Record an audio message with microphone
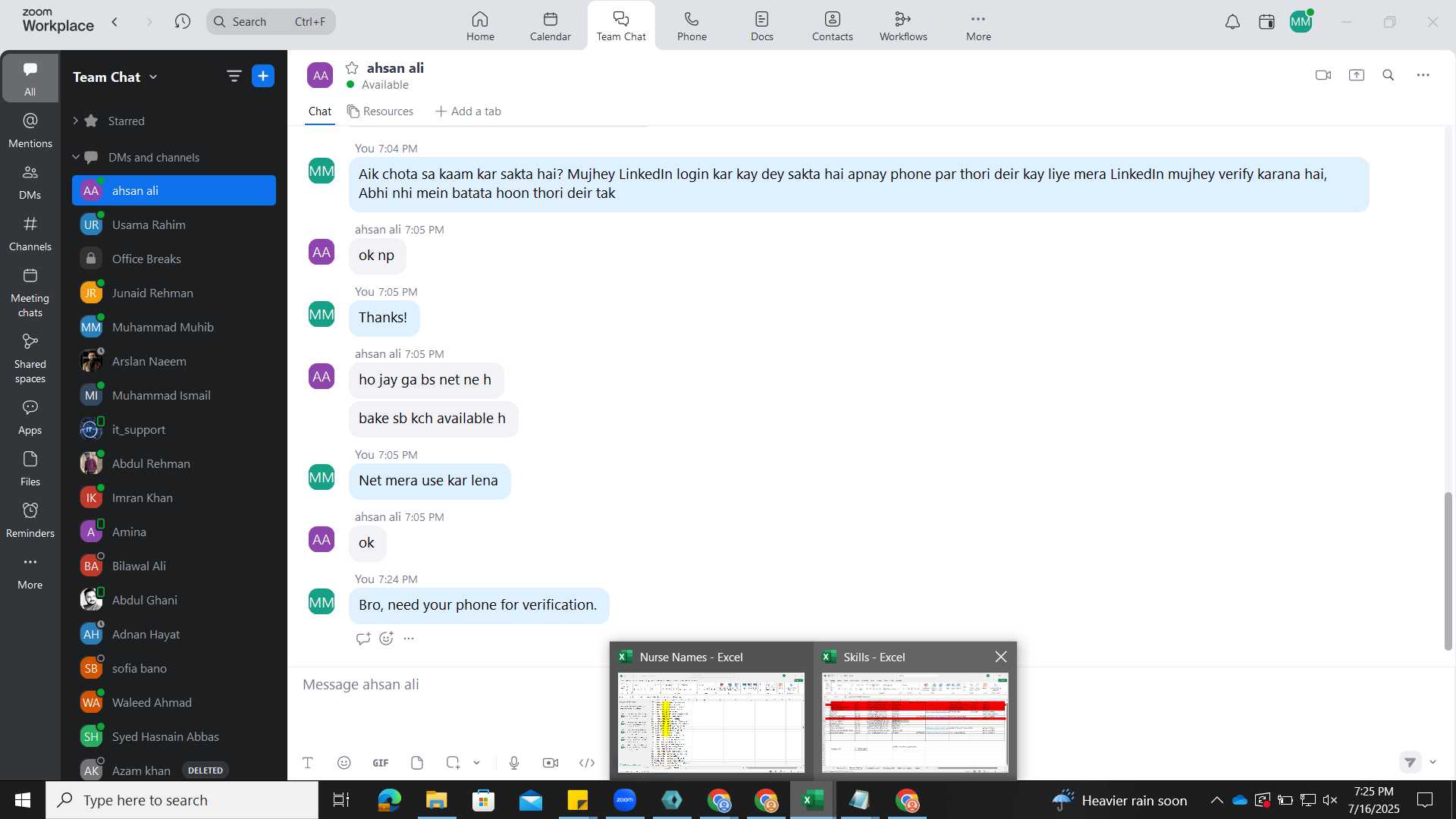The image size is (1456, 819). [514, 763]
